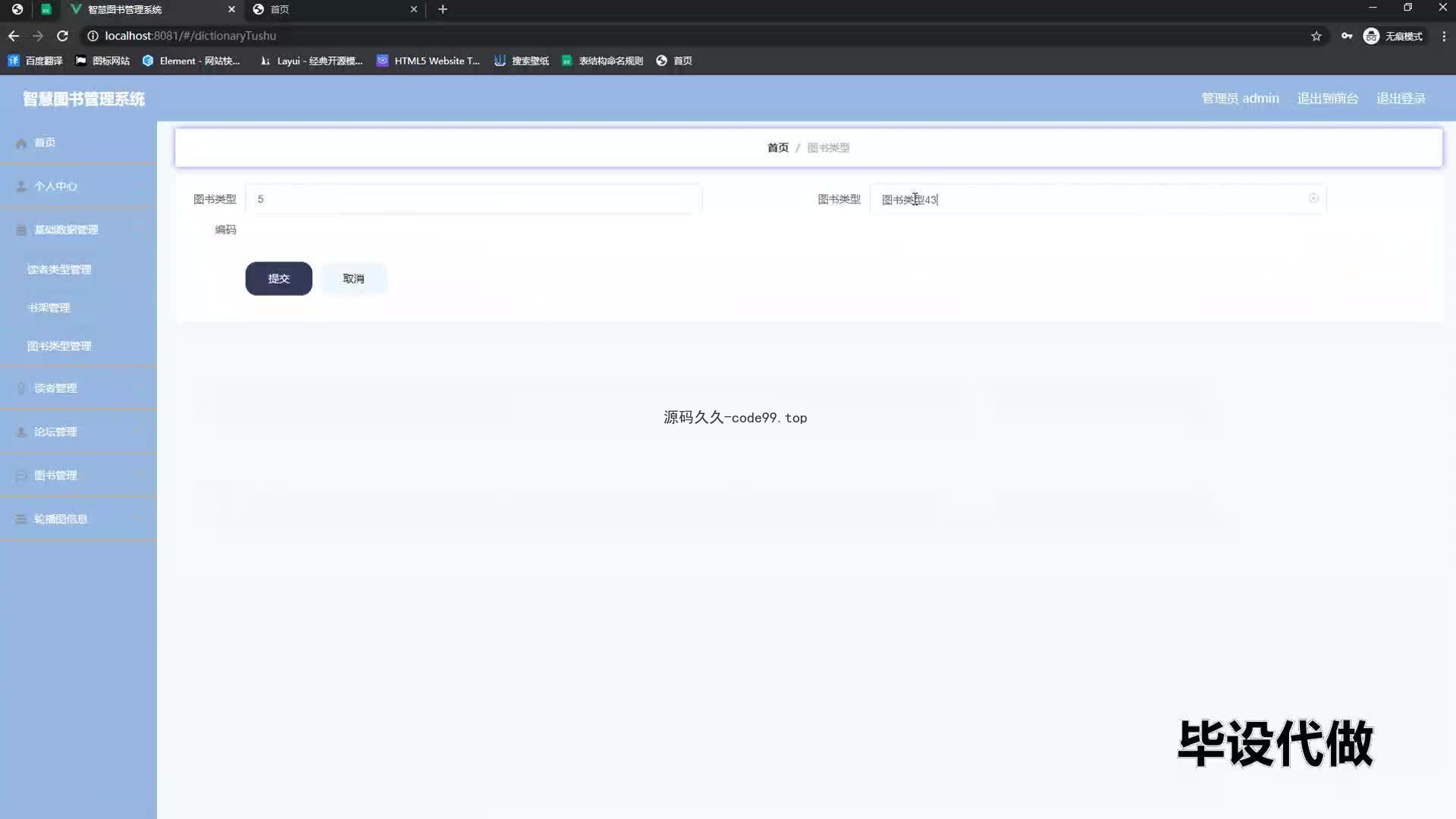The height and width of the screenshot is (819, 1456).
Task: Expand 读者管理 sidebar menu
Action: 78,388
